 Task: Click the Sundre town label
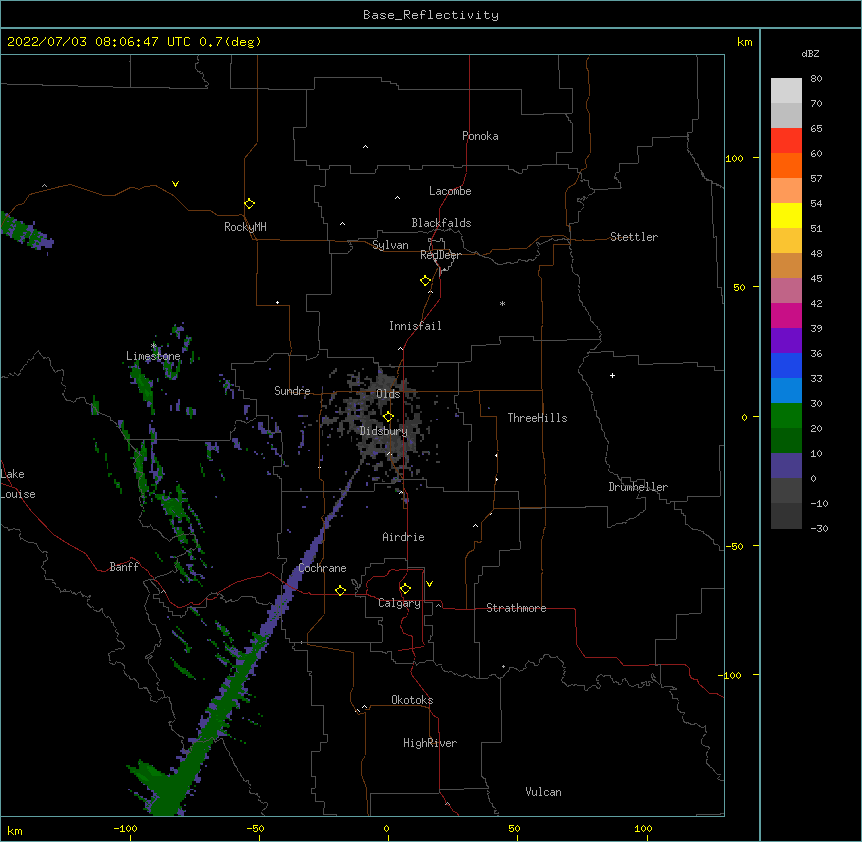[292, 391]
